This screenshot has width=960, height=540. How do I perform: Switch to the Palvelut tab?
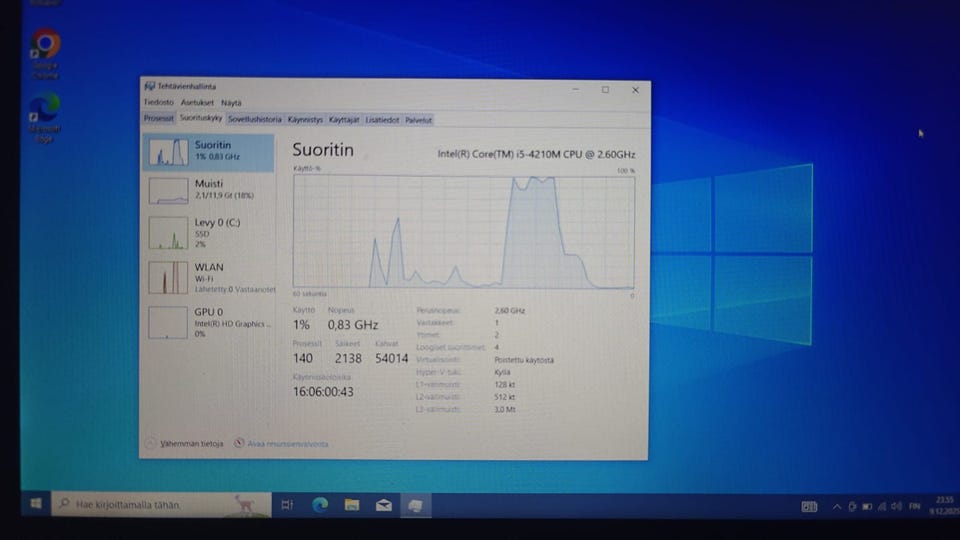coord(418,120)
